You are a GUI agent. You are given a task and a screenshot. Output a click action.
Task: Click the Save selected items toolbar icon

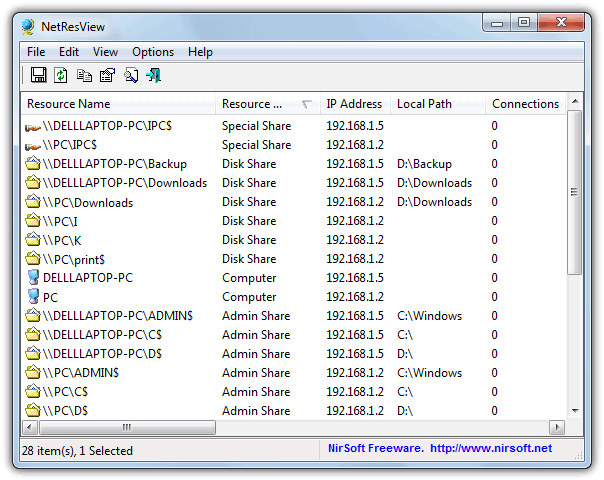tap(38, 75)
